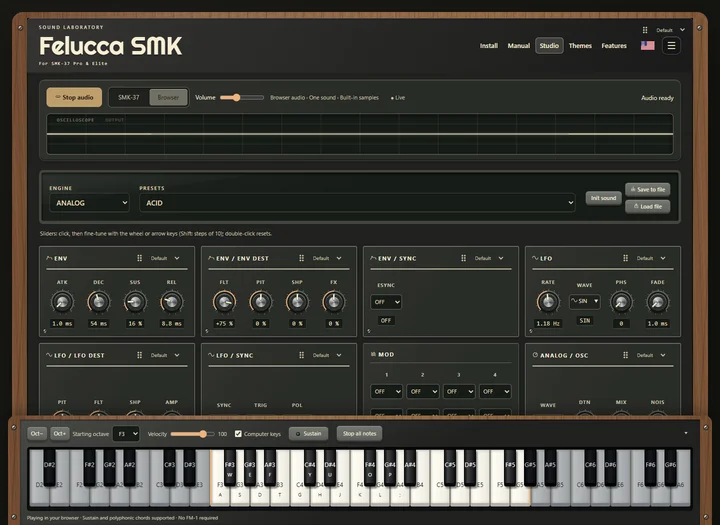Click the ENV / SYNC panel grip icon
The width and height of the screenshot is (720, 525).
463,258
